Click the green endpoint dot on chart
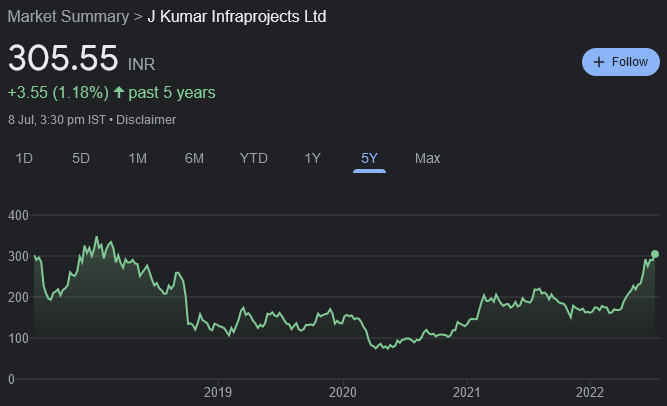Screen dimensions: 667x406 655,254
